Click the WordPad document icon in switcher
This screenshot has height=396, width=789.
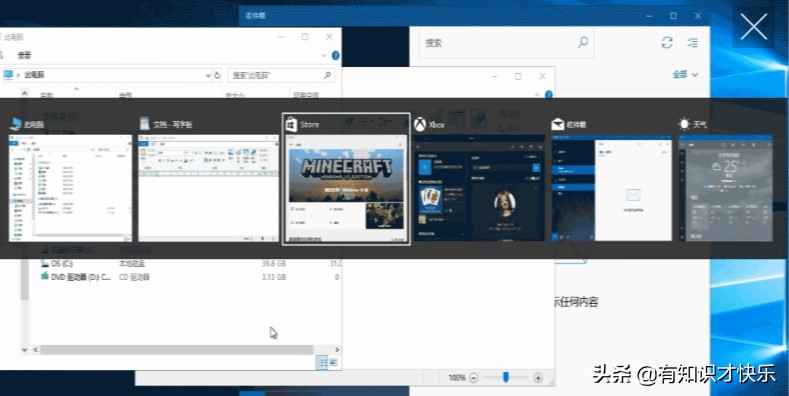click(x=144, y=124)
